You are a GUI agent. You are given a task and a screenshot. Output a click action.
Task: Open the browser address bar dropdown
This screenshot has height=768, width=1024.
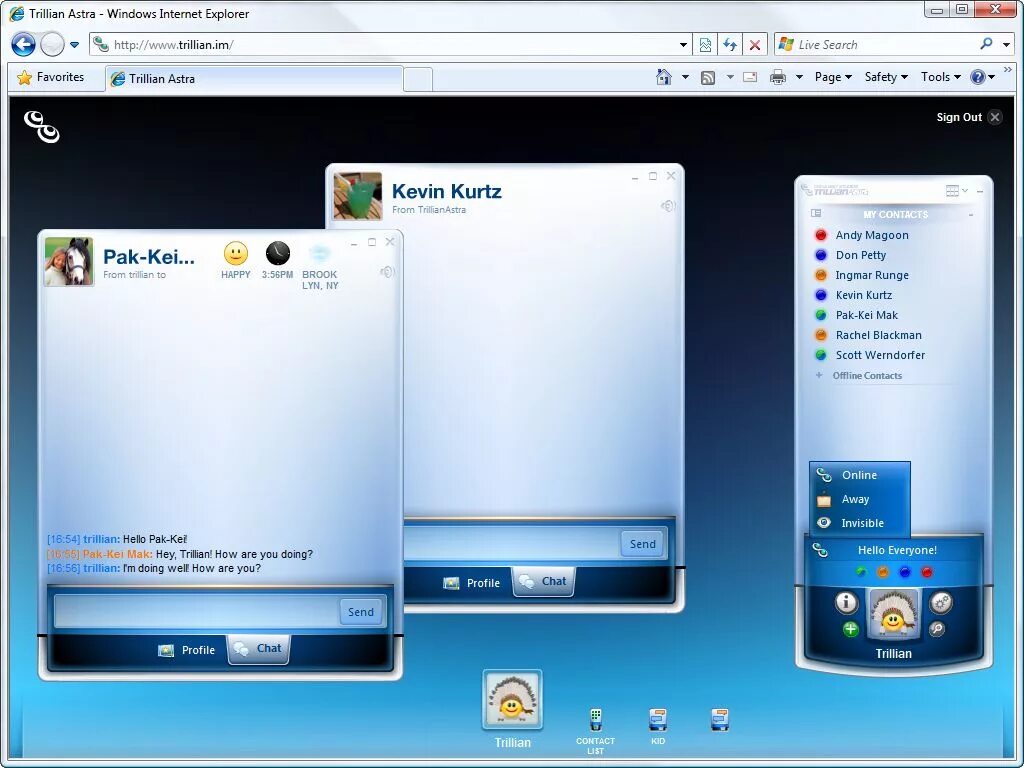coord(683,44)
